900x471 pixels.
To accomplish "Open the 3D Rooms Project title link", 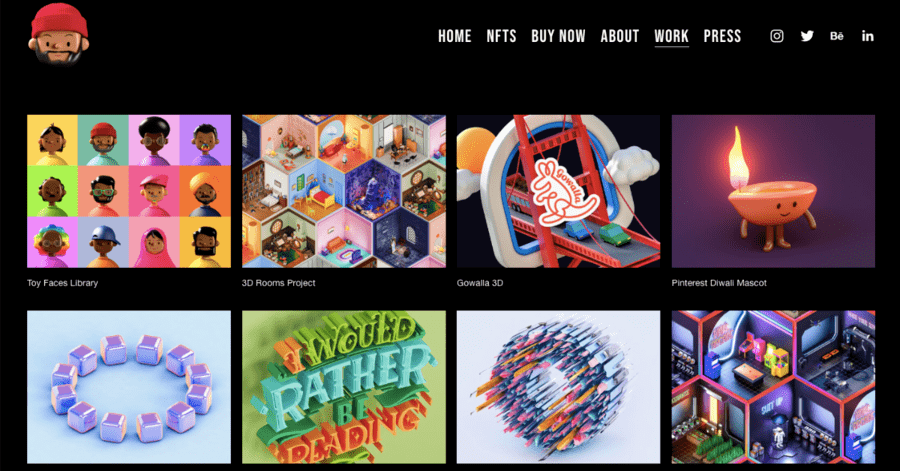I will [x=278, y=283].
